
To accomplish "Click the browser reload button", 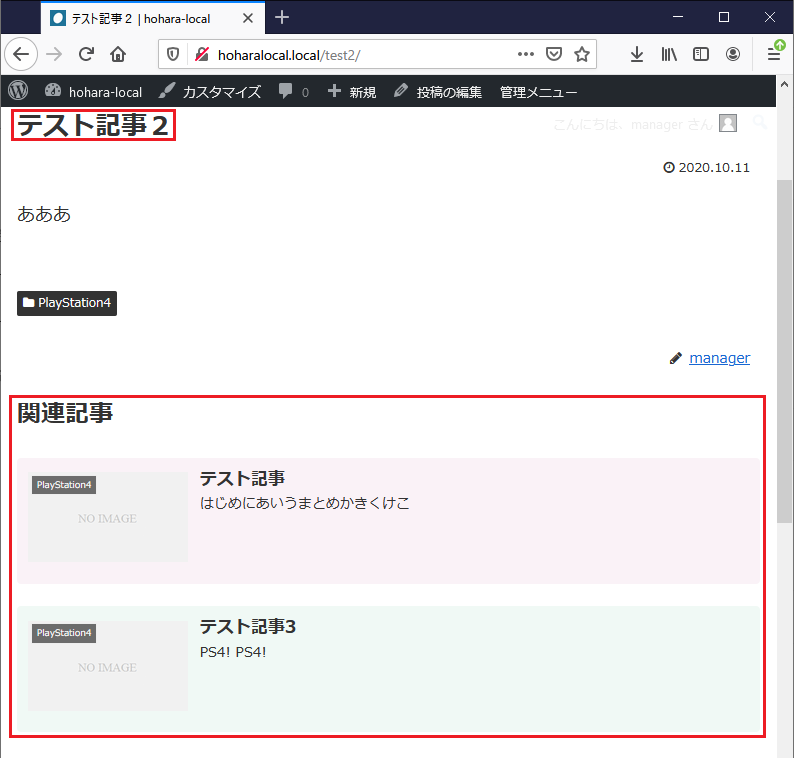I will coord(86,54).
